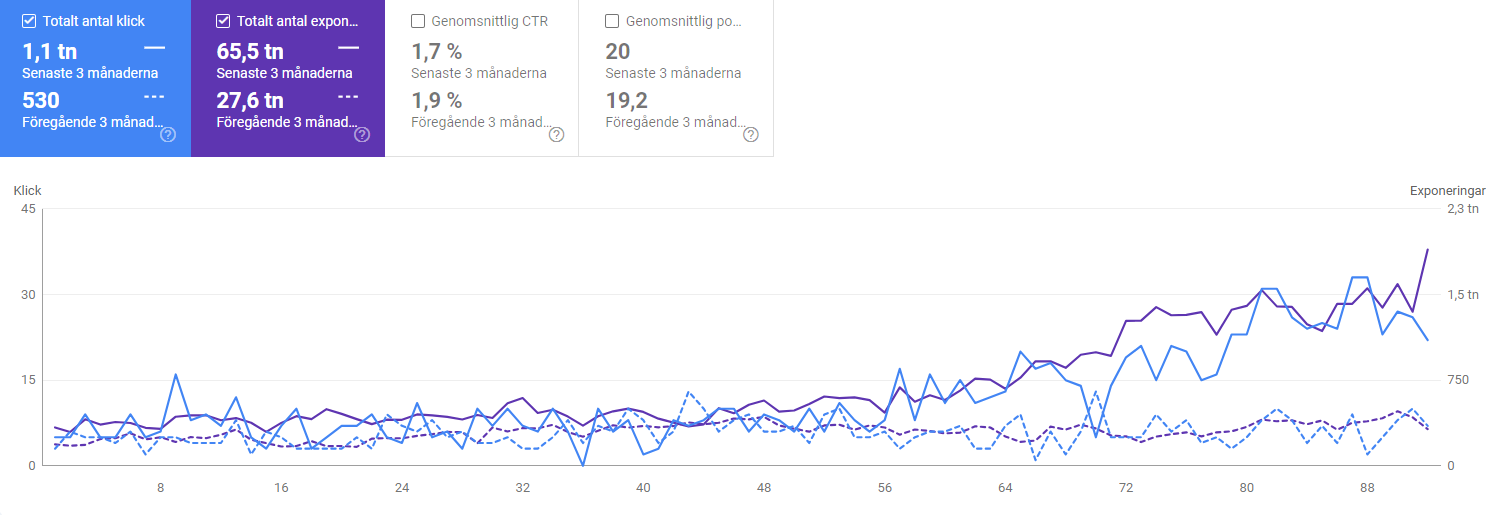
Task: Click dashed line legend beside 27,6 tn
Action: click(348, 97)
